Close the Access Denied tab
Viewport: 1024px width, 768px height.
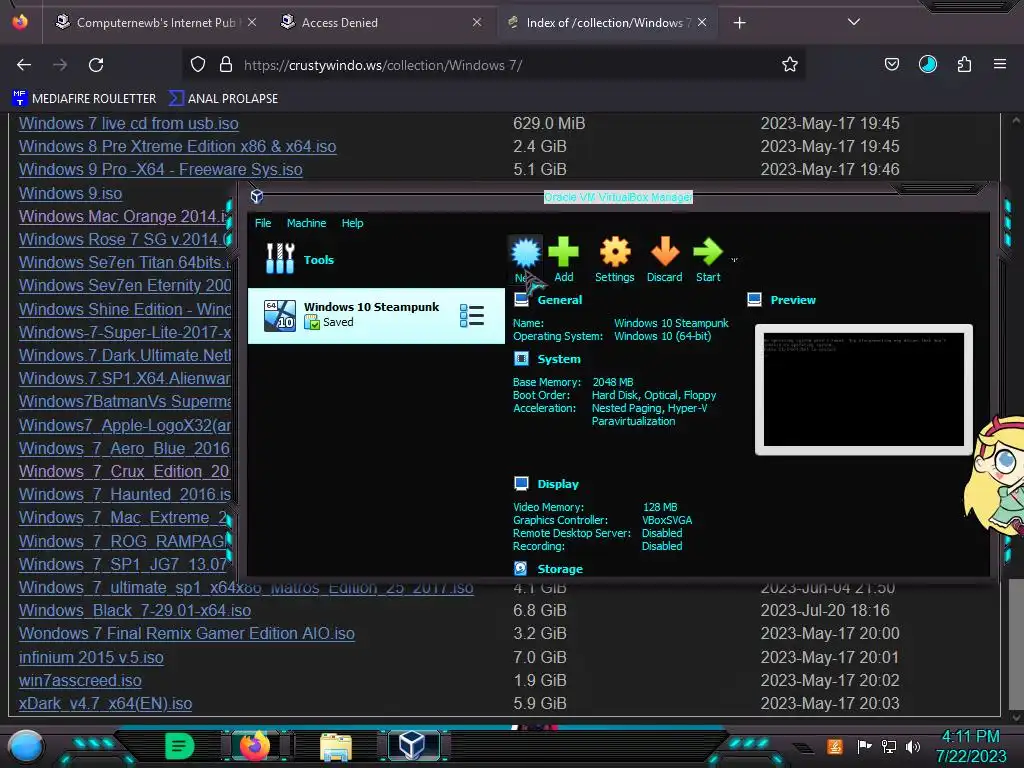[477, 22]
